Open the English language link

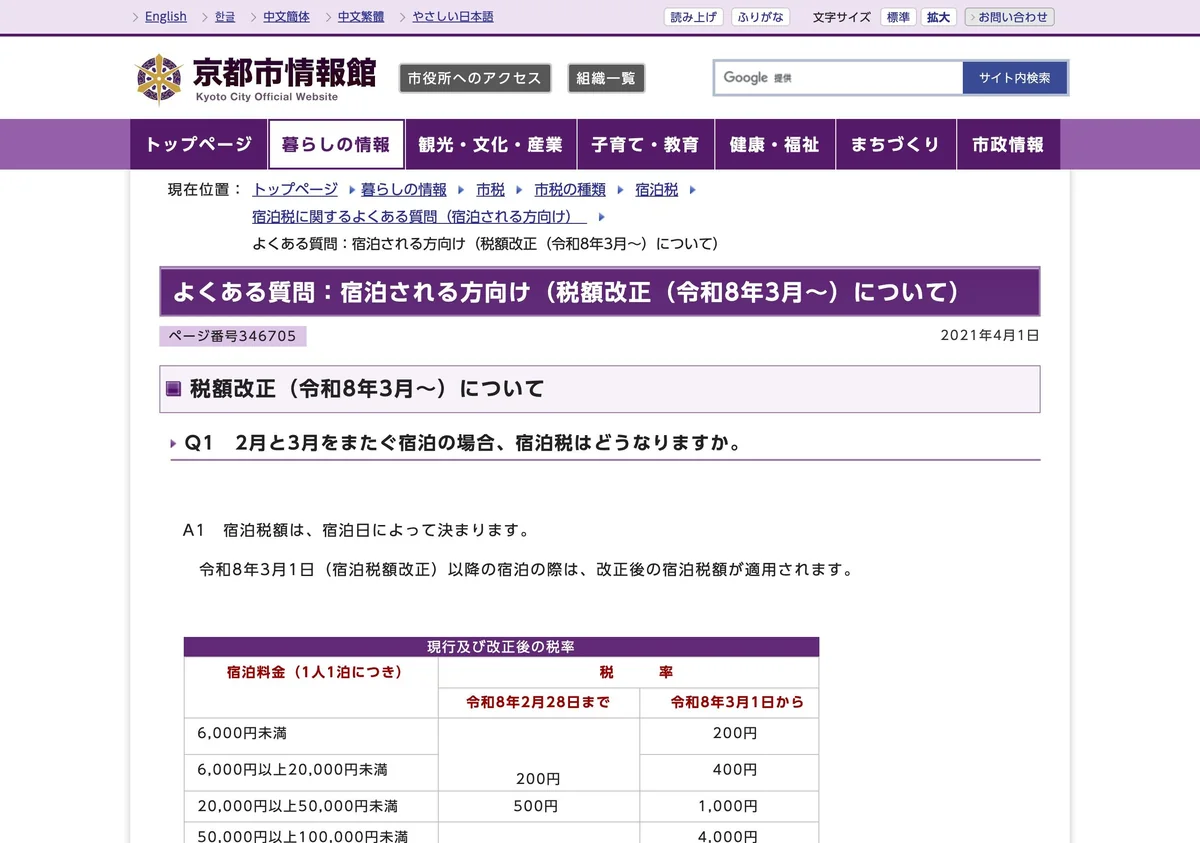tap(166, 17)
